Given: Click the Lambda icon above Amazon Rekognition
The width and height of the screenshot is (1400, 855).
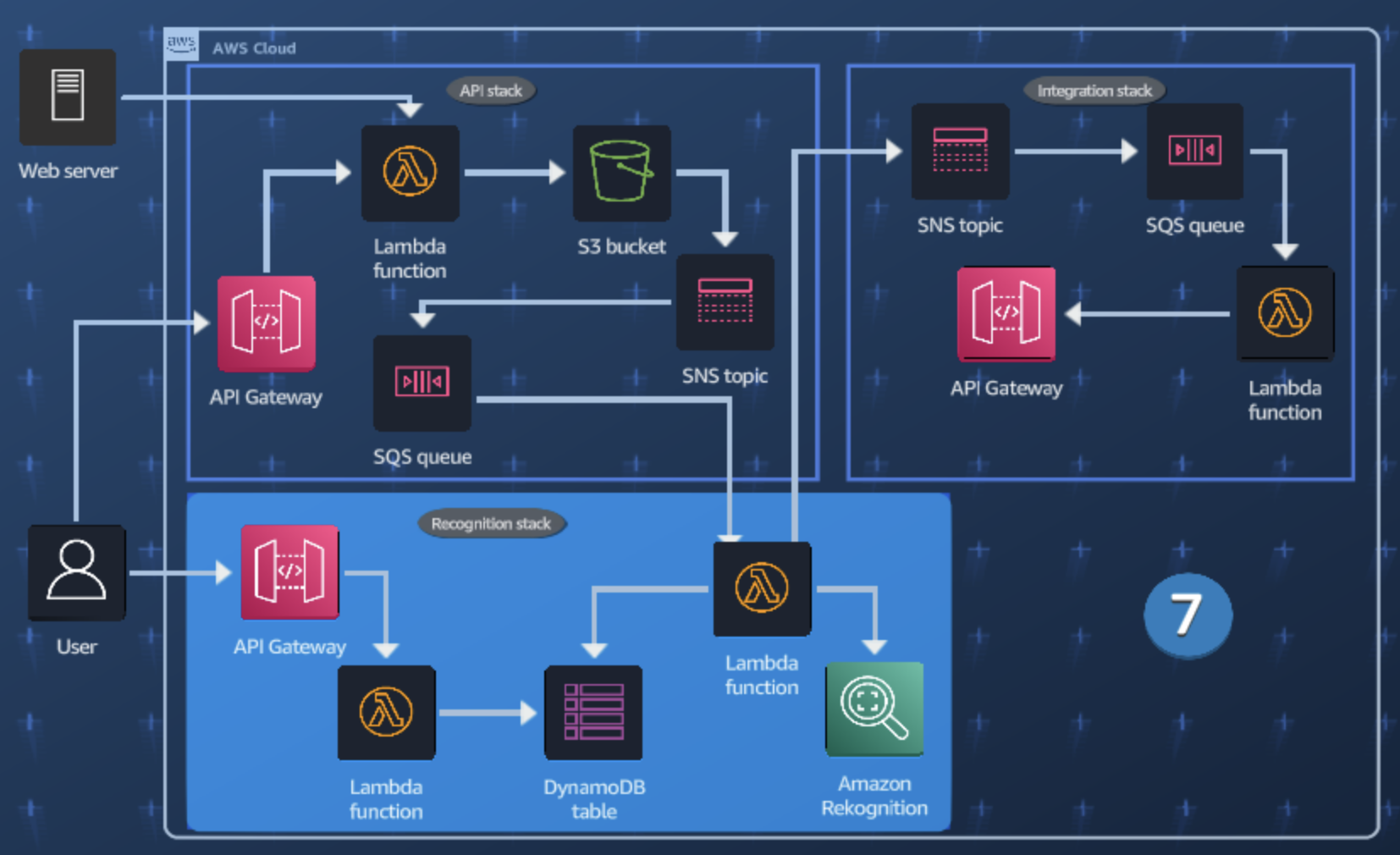Looking at the screenshot, I should (763, 589).
